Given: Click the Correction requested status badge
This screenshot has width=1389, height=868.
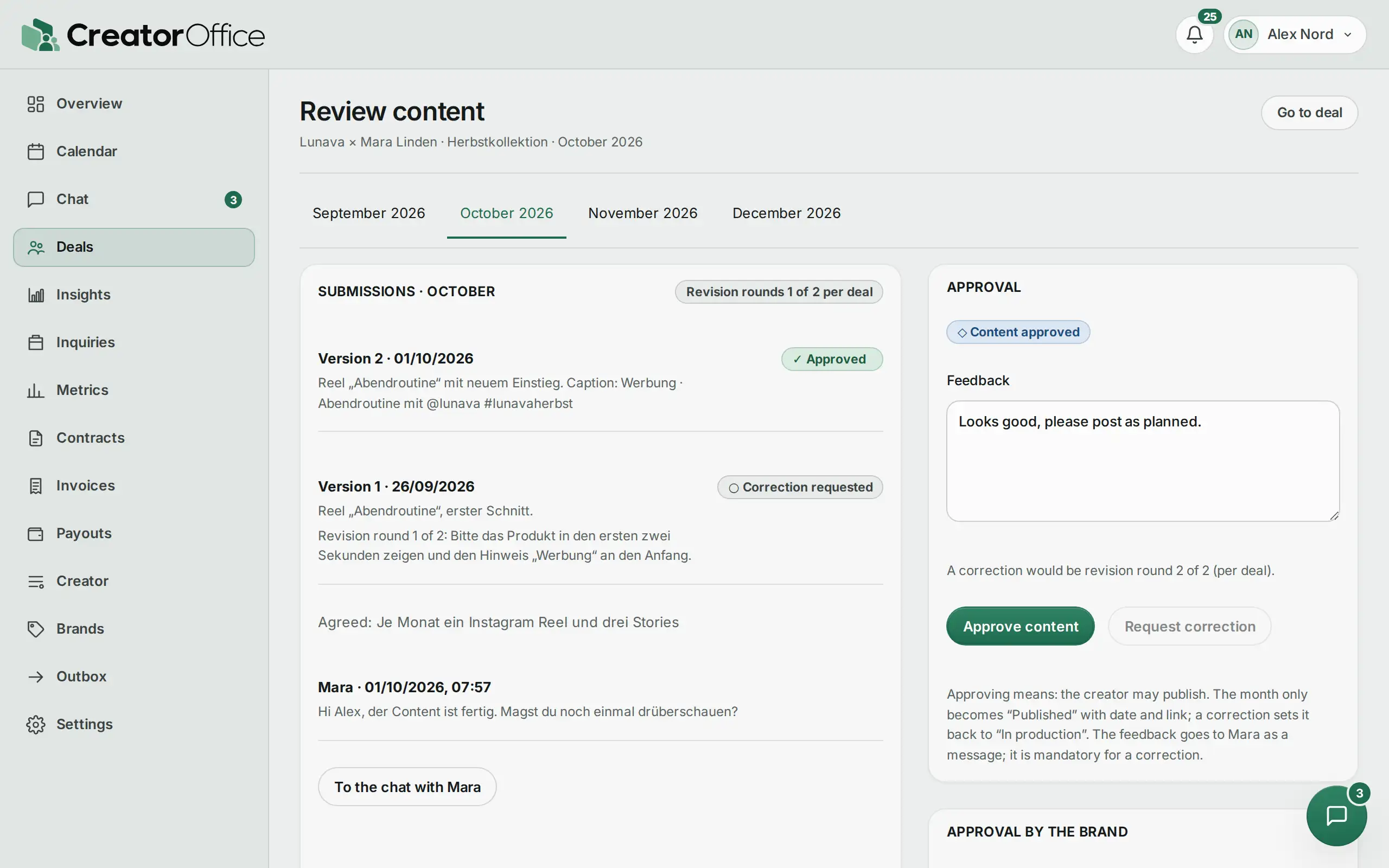Looking at the screenshot, I should pyautogui.click(x=800, y=487).
